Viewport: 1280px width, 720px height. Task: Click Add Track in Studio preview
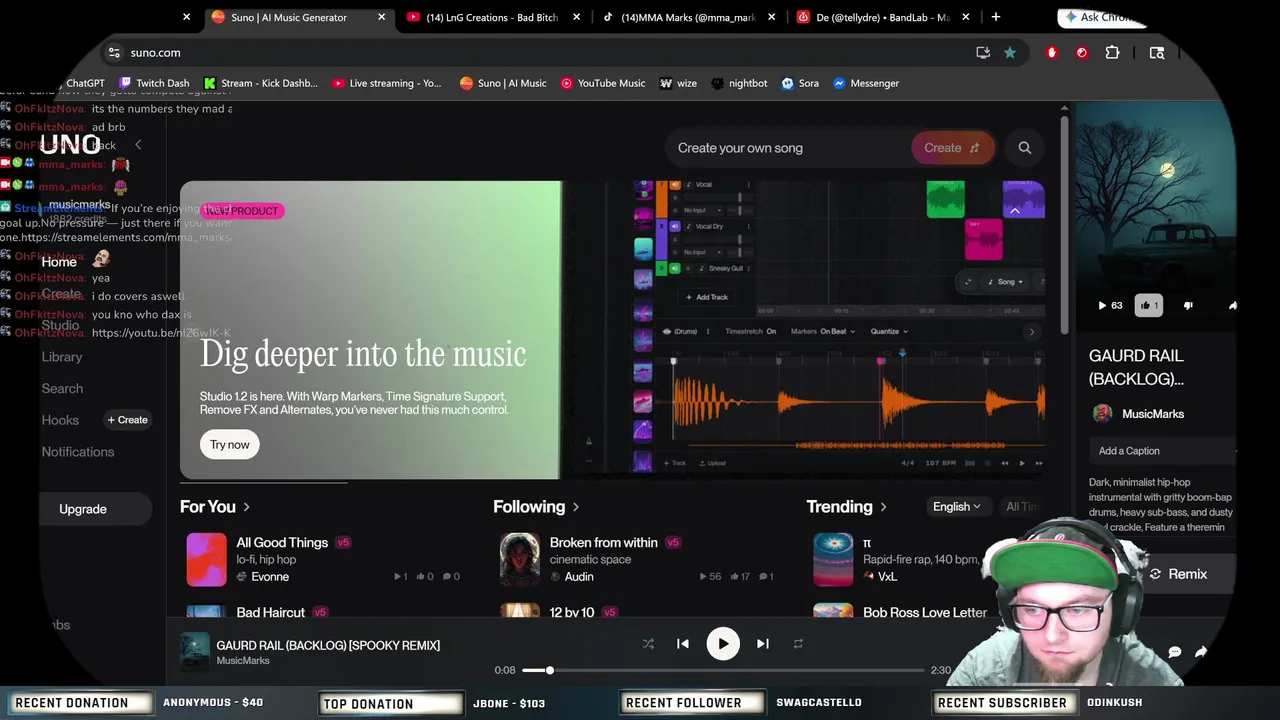(707, 297)
